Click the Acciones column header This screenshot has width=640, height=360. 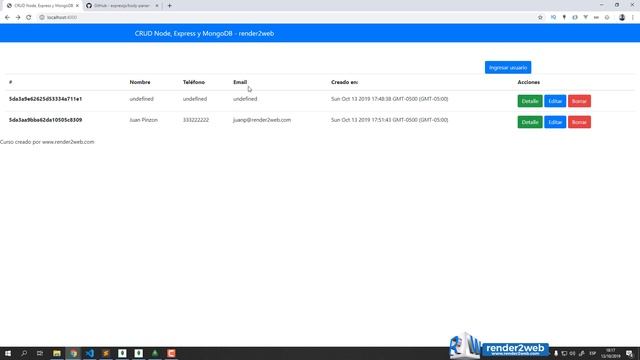(529, 82)
